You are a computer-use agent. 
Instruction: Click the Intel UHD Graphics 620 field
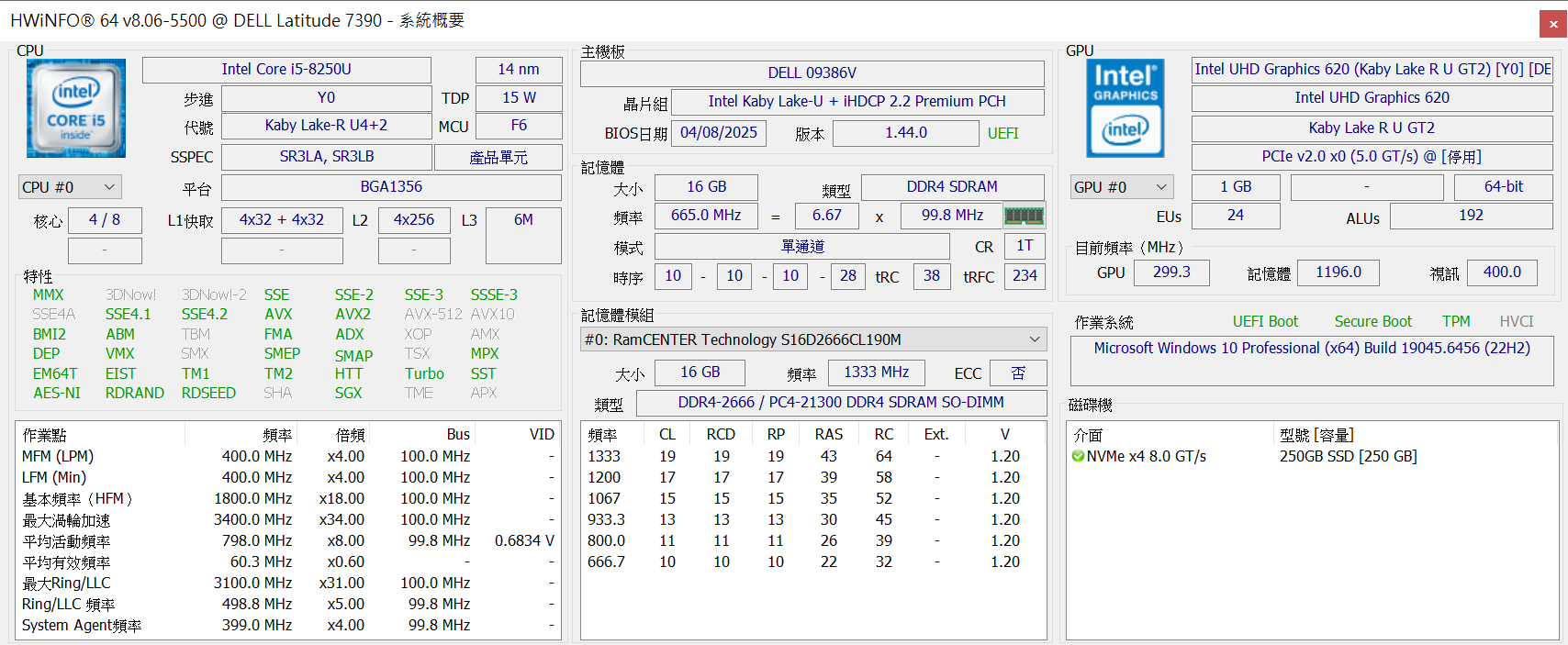(1372, 98)
